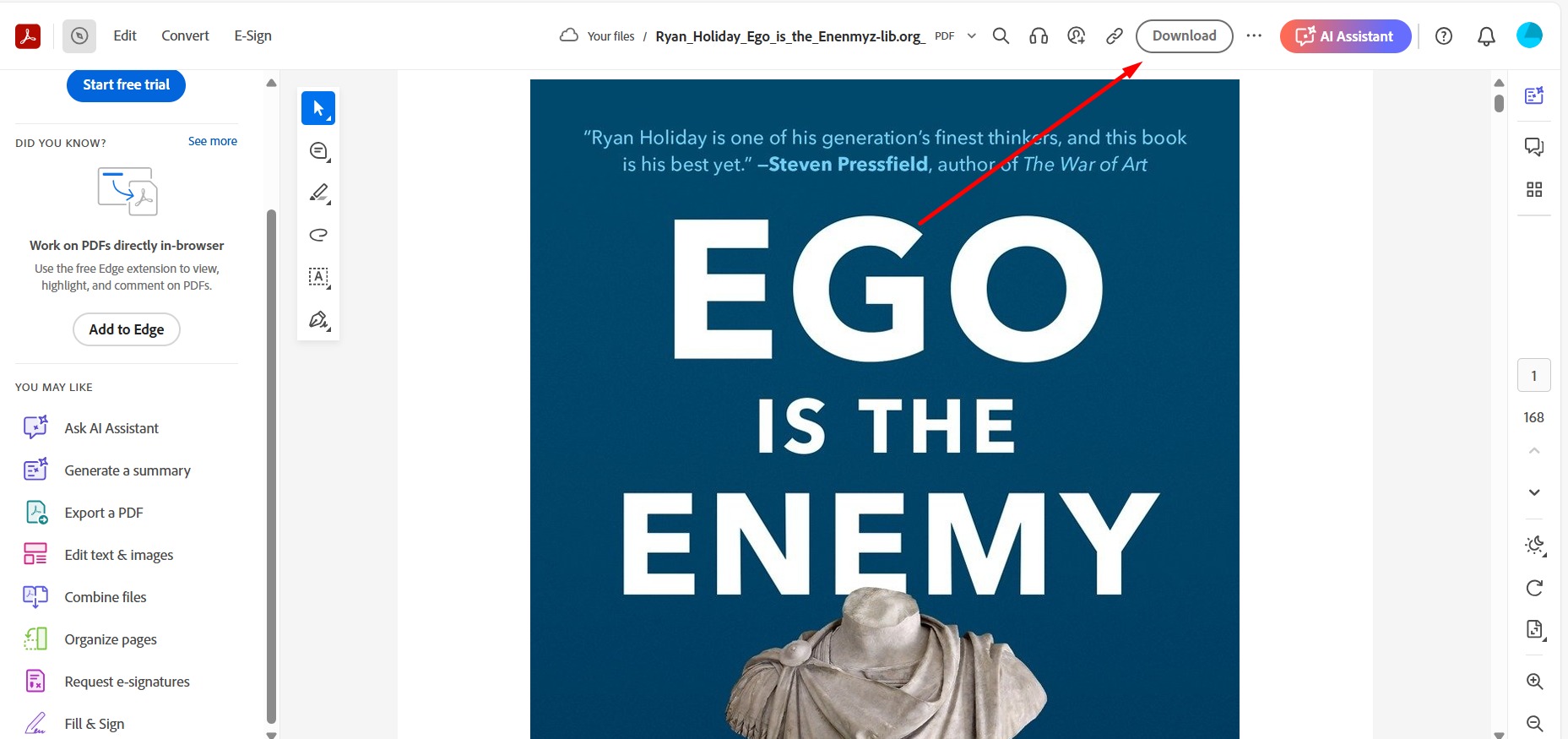1568x739 pixels.
Task: Go to the next page chevron
Action: 1534,492
